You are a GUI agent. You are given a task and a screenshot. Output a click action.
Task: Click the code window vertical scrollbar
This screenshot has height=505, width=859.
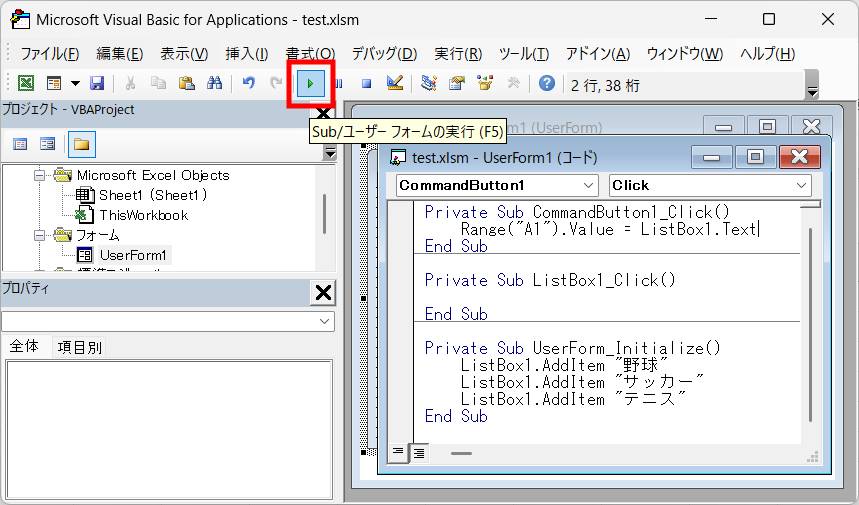[x=810, y=325]
